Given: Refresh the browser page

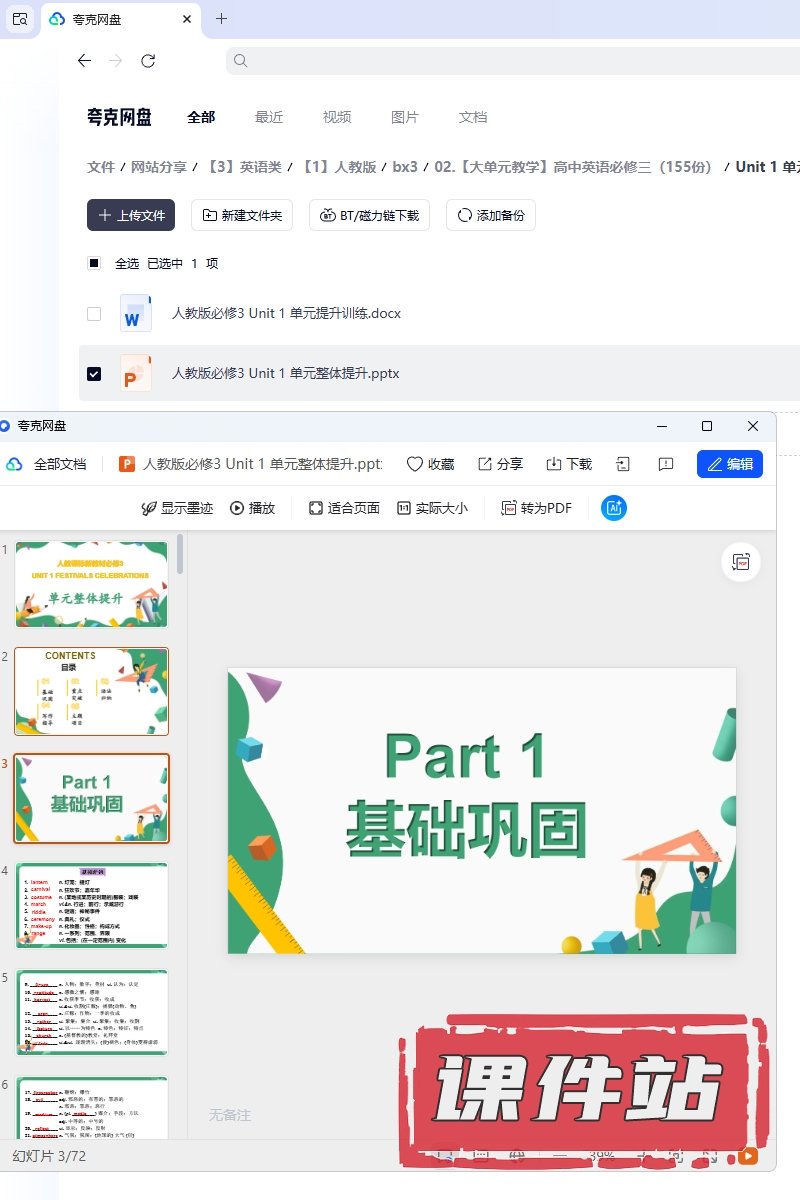Looking at the screenshot, I should pos(148,61).
